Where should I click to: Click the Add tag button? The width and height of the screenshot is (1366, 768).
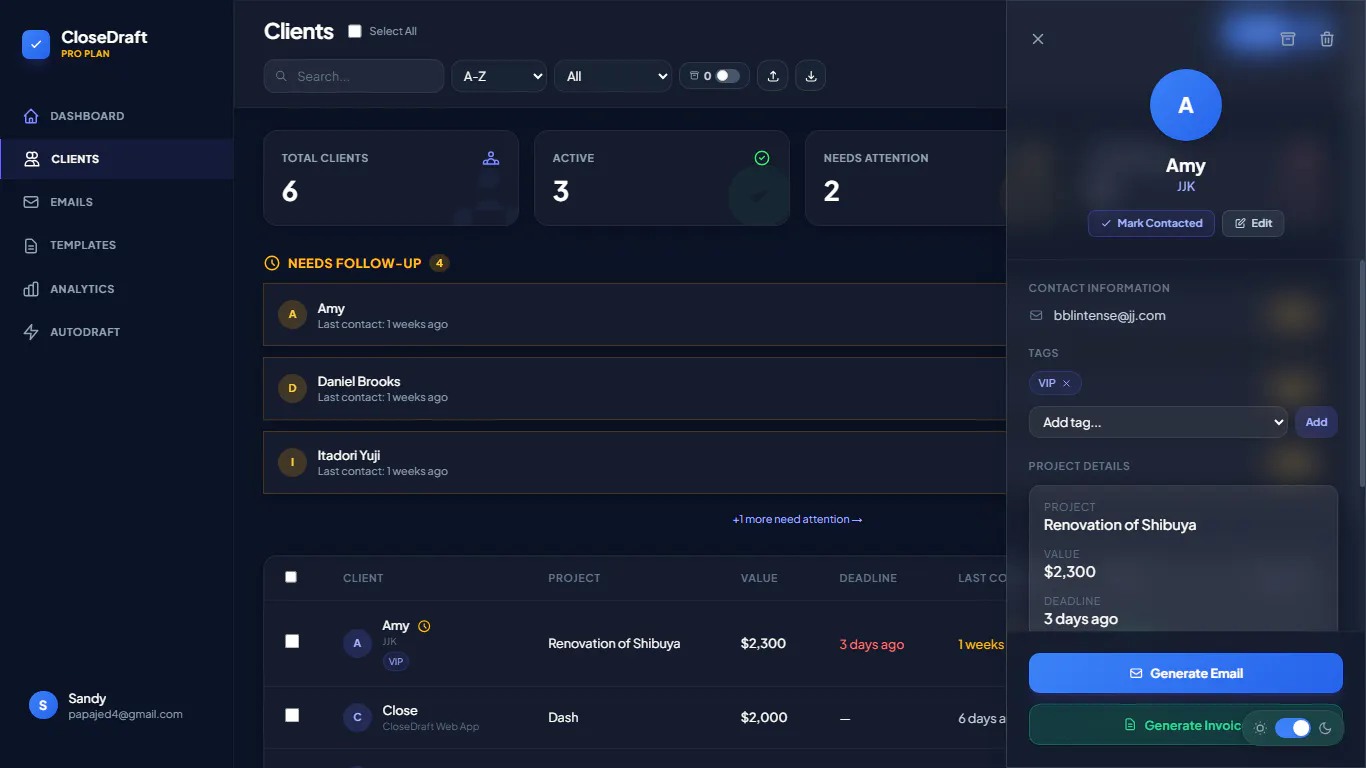coord(1316,422)
